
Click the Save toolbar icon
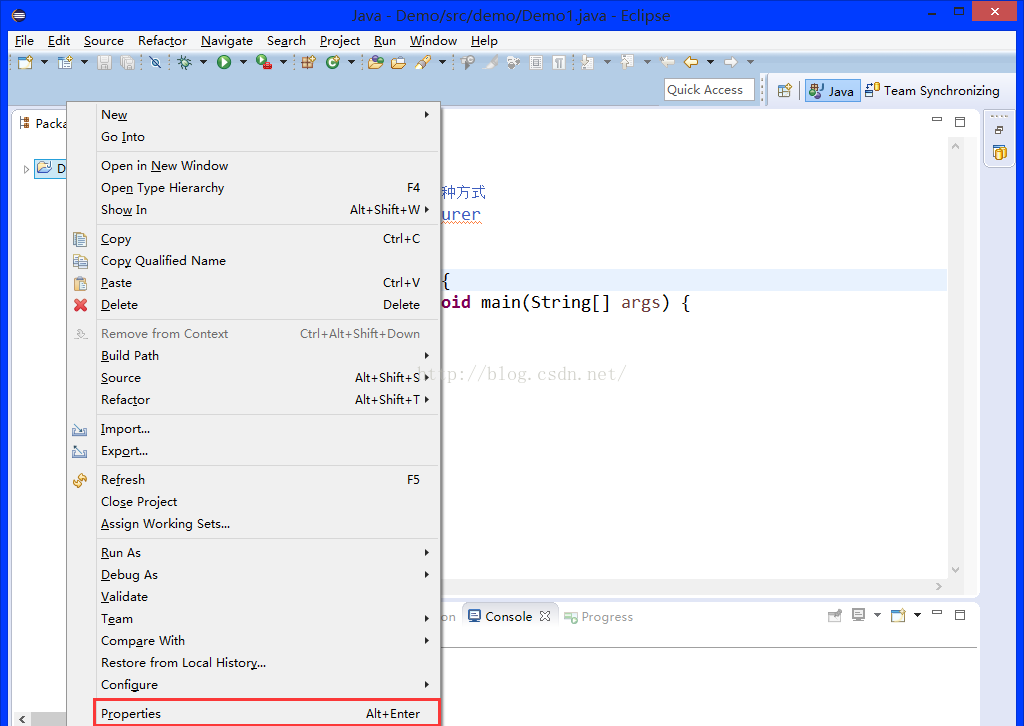[x=104, y=62]
